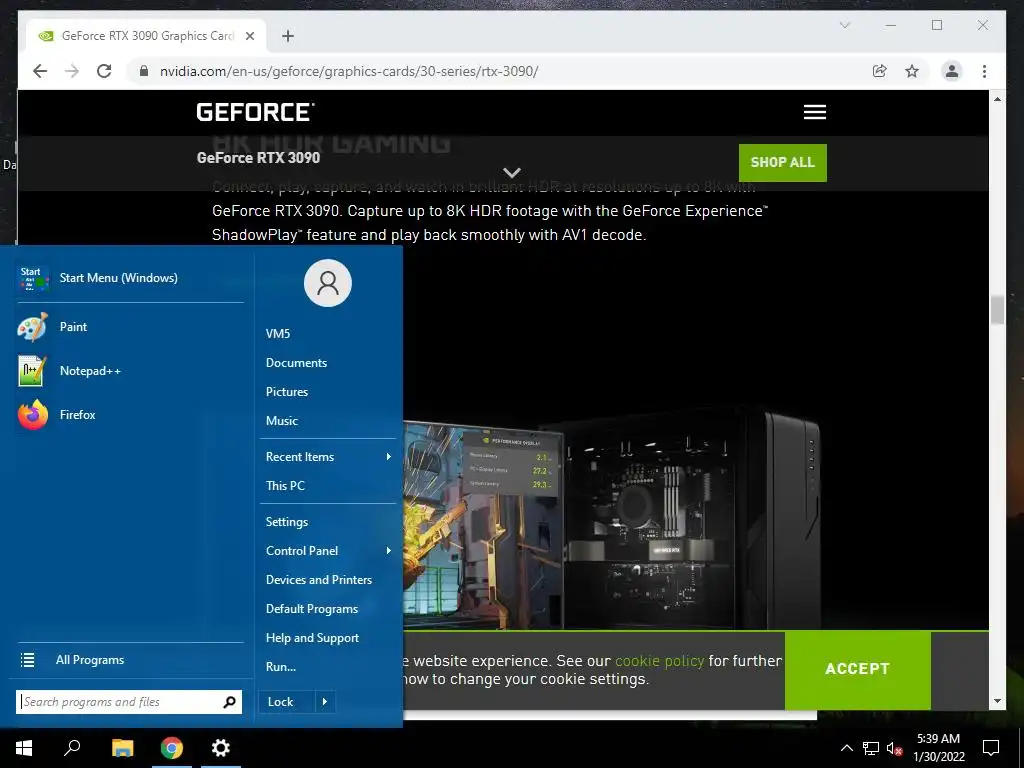Go back in Chrome
The image size is (1024, 768).
click(x=40, y=71)
